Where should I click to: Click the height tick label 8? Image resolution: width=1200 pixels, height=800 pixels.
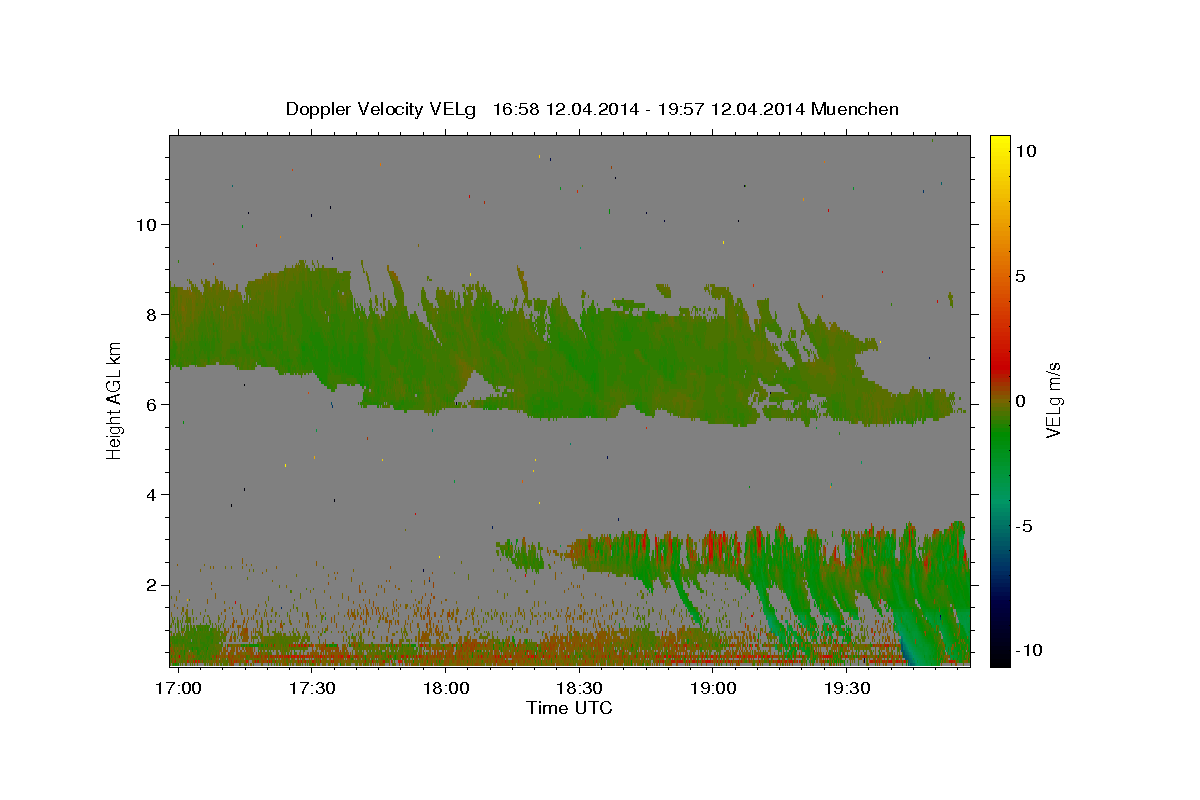(149, 314)
